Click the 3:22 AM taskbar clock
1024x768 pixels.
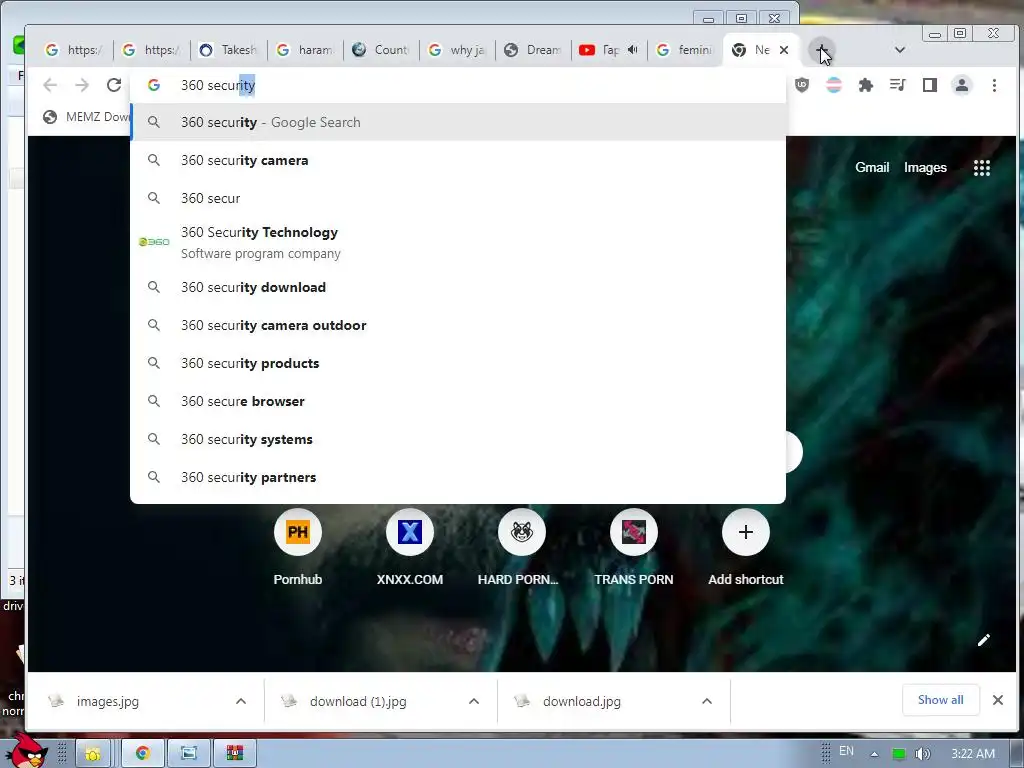[x=973, y=754]
